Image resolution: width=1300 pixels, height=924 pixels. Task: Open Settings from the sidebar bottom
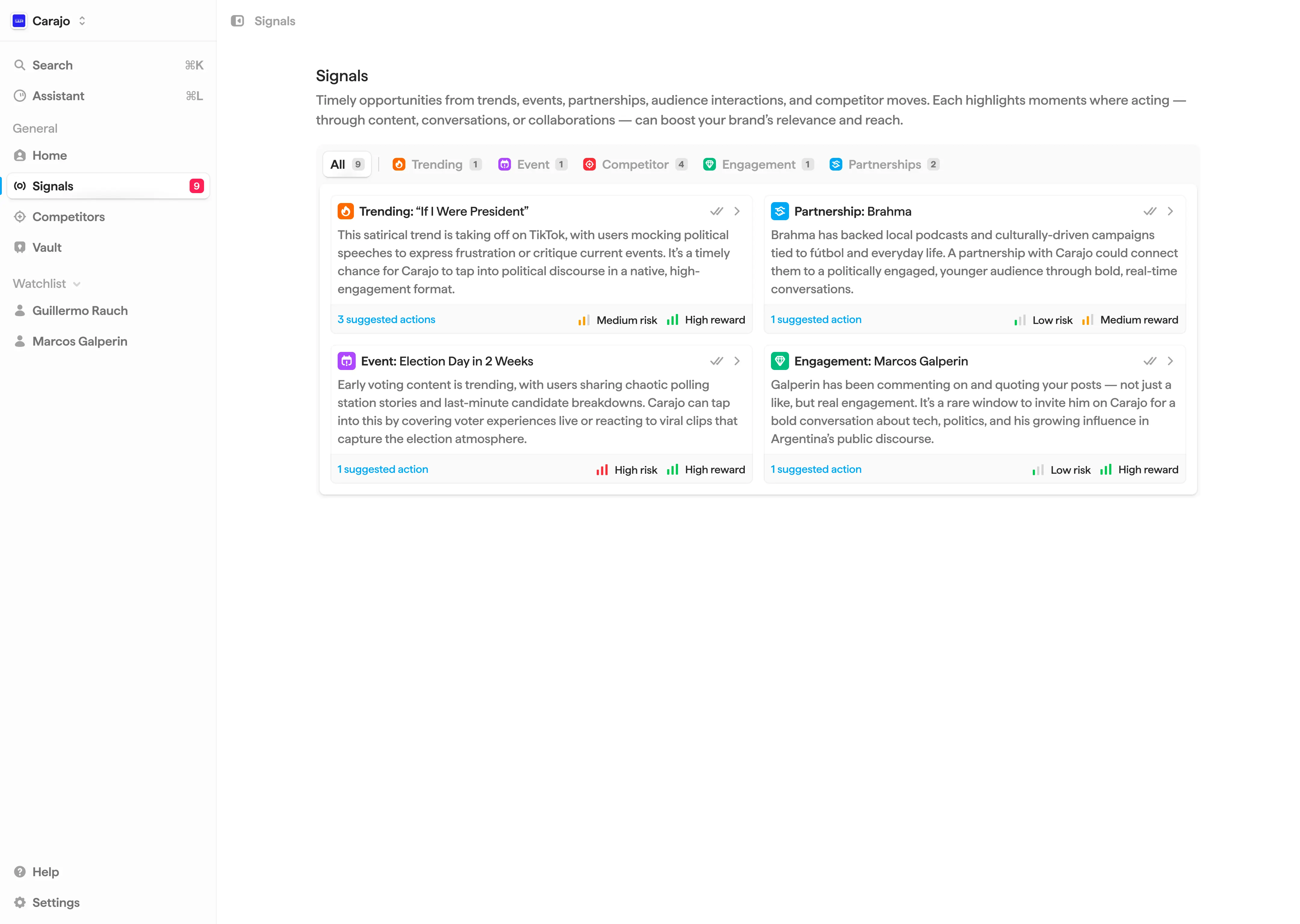coord(56,902)
